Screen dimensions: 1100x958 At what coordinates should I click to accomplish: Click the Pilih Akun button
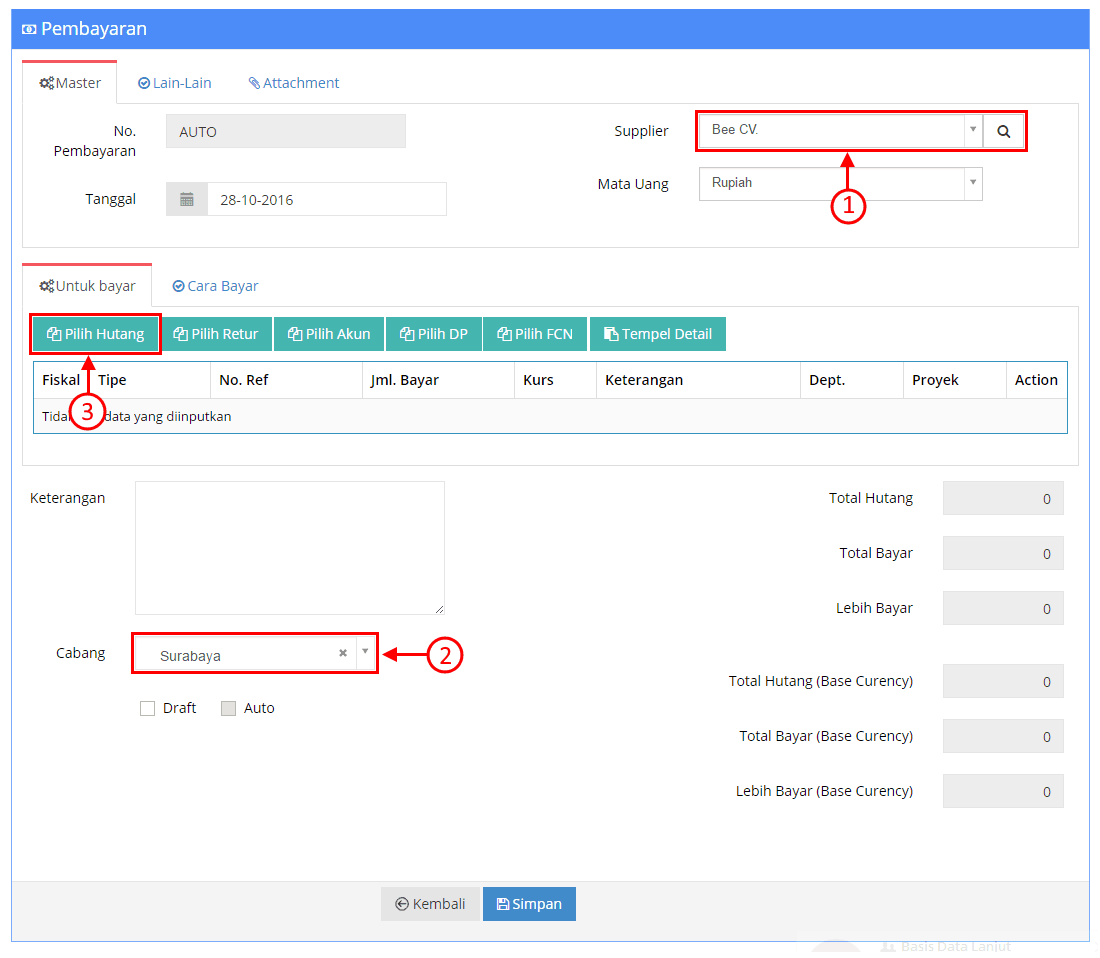[329, 334]
